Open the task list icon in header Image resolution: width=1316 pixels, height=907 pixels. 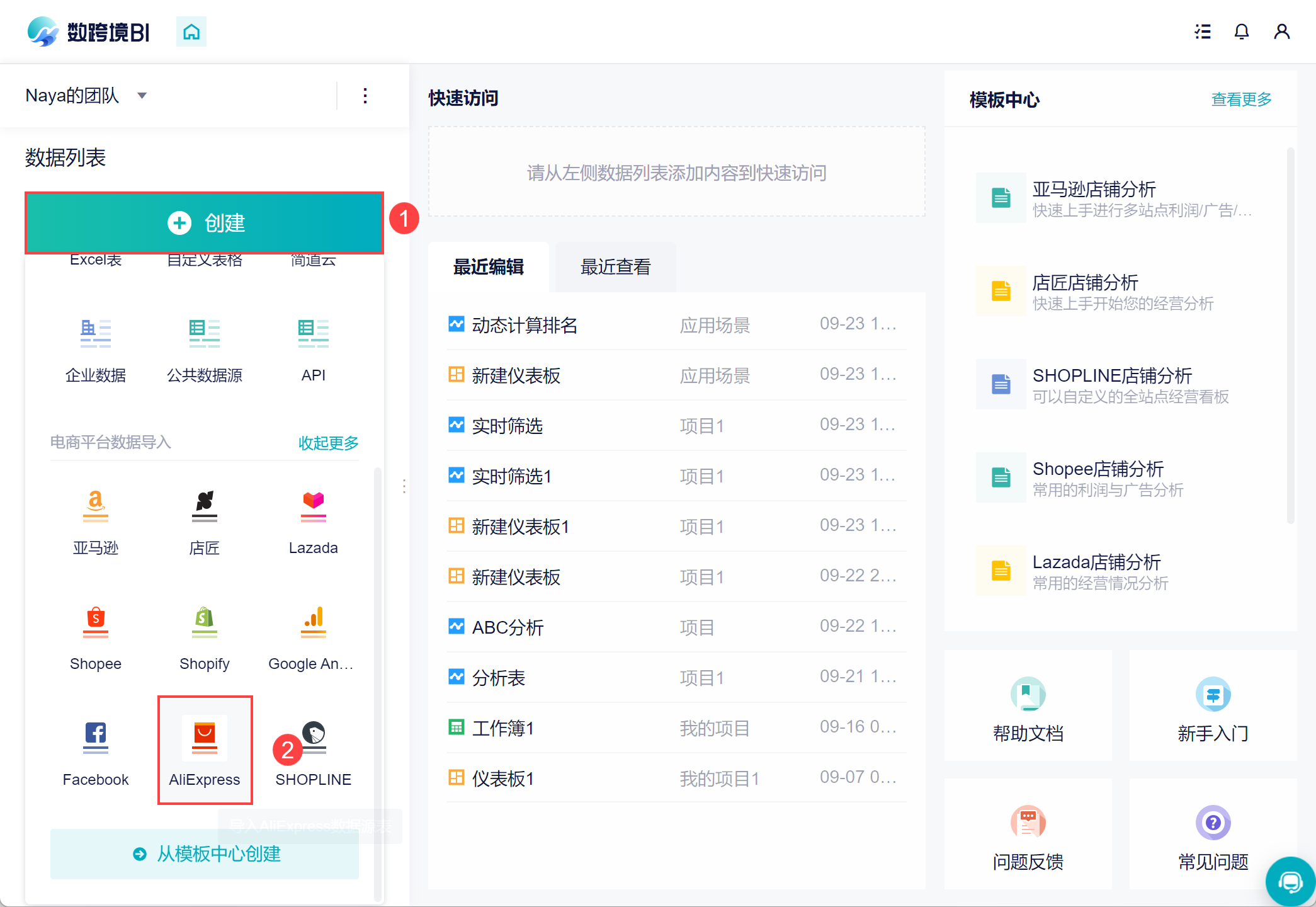(1203, 31)
